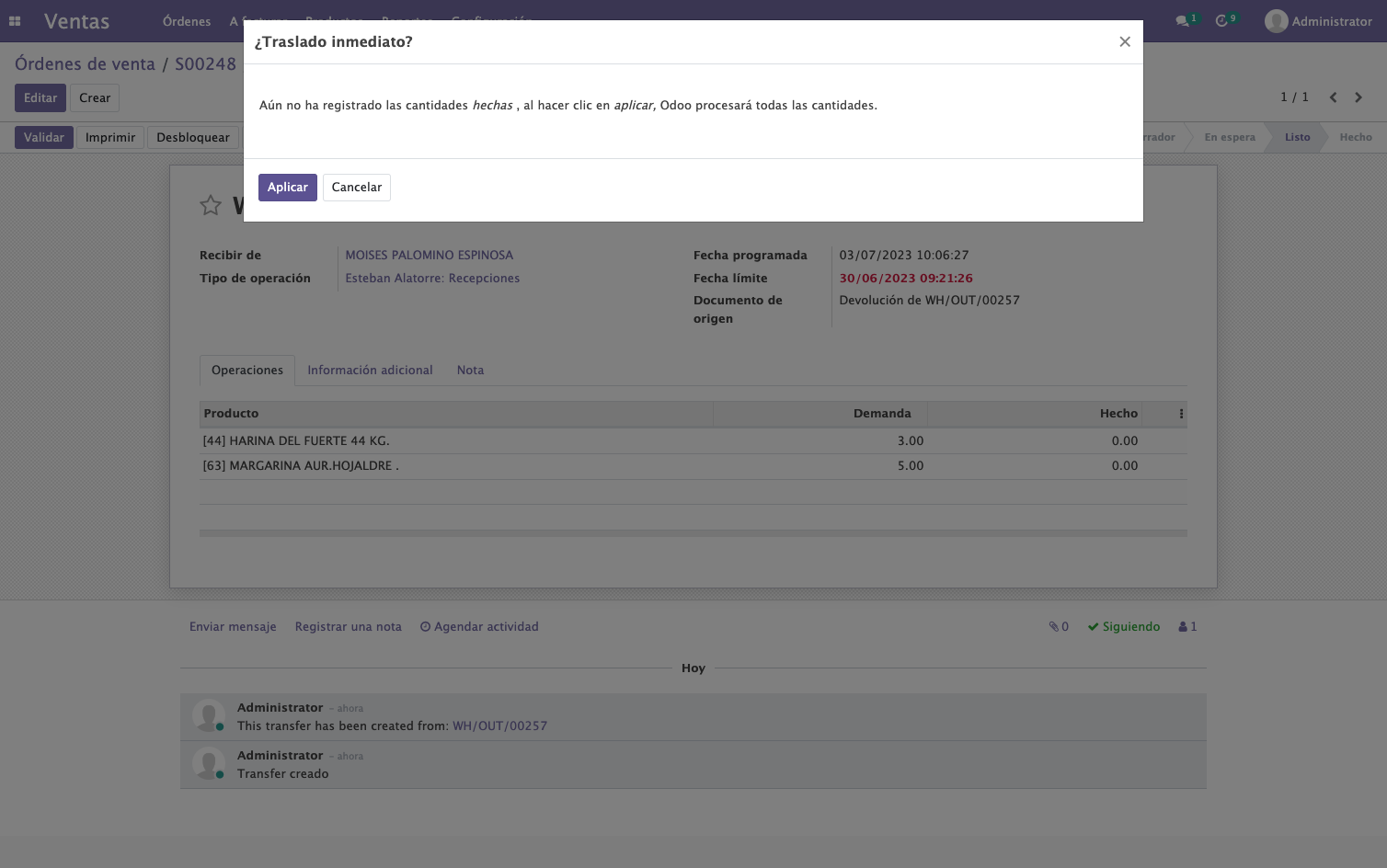Image resolution: width=1387 pixels, height=868 pixels.
Task: Open the activities clock icon
Action: tap(1221, 21)
